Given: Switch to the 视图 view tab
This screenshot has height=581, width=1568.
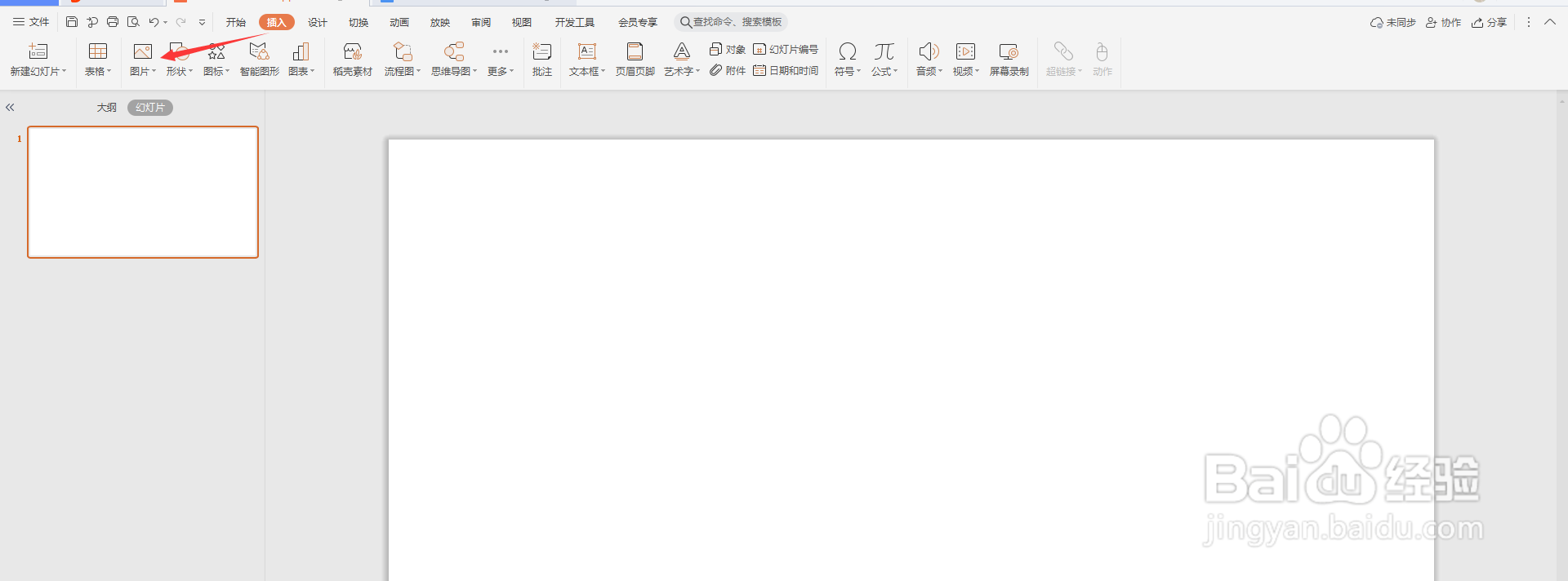Looking at the screenshot, I should pyautogui.click(x=522, y=22).
